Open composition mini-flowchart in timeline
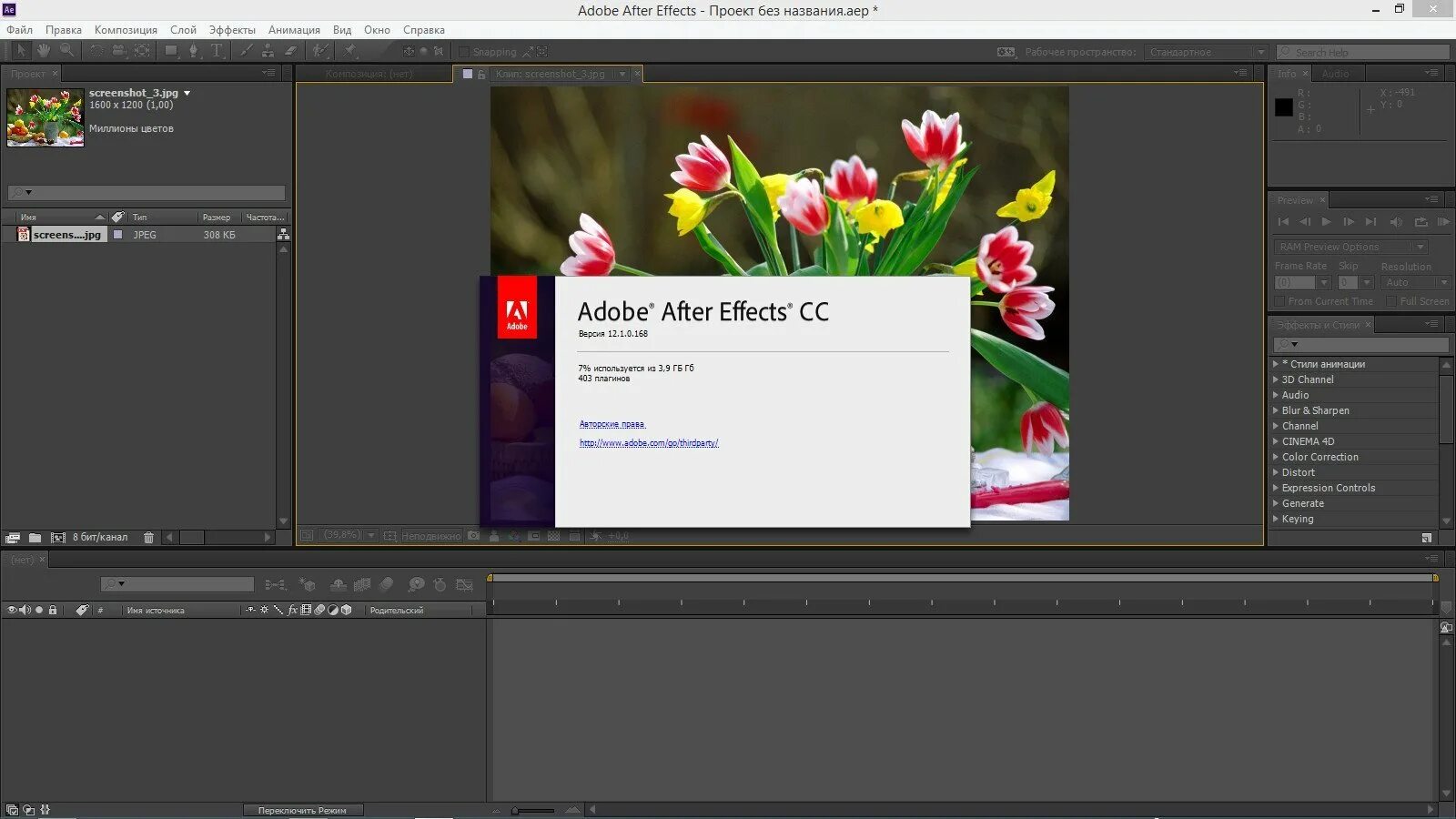This screenshot has height=819, width=1456. (x=275, y=584)
